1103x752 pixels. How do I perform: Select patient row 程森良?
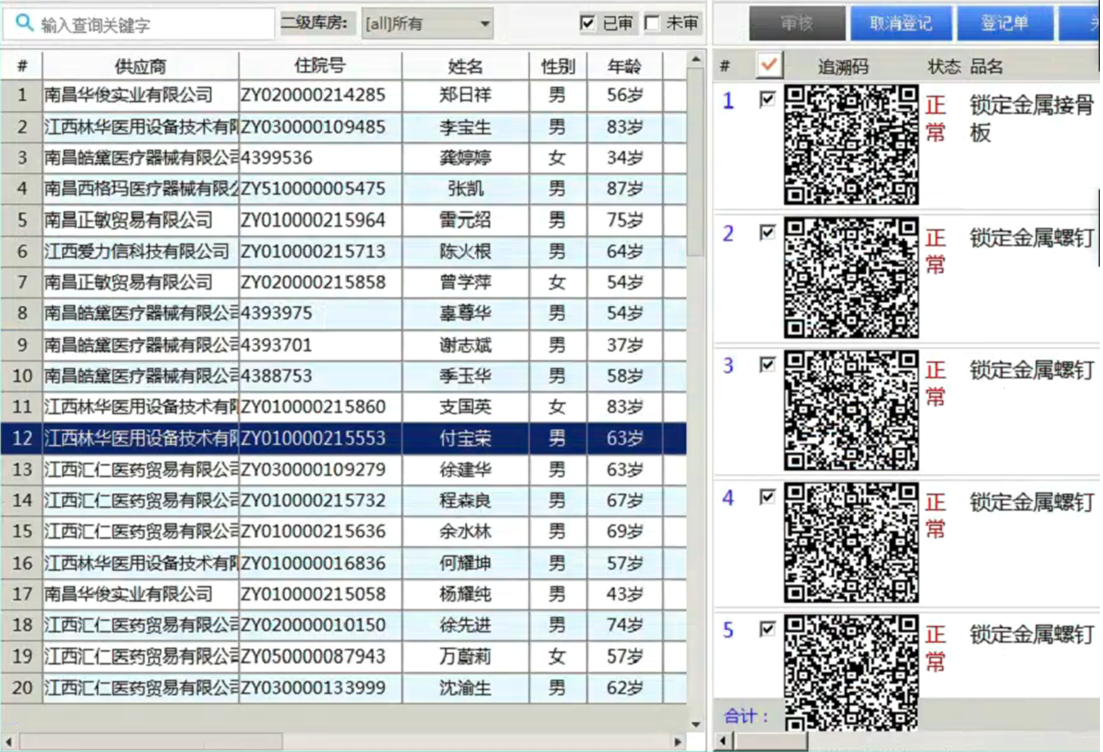[344, 500]
